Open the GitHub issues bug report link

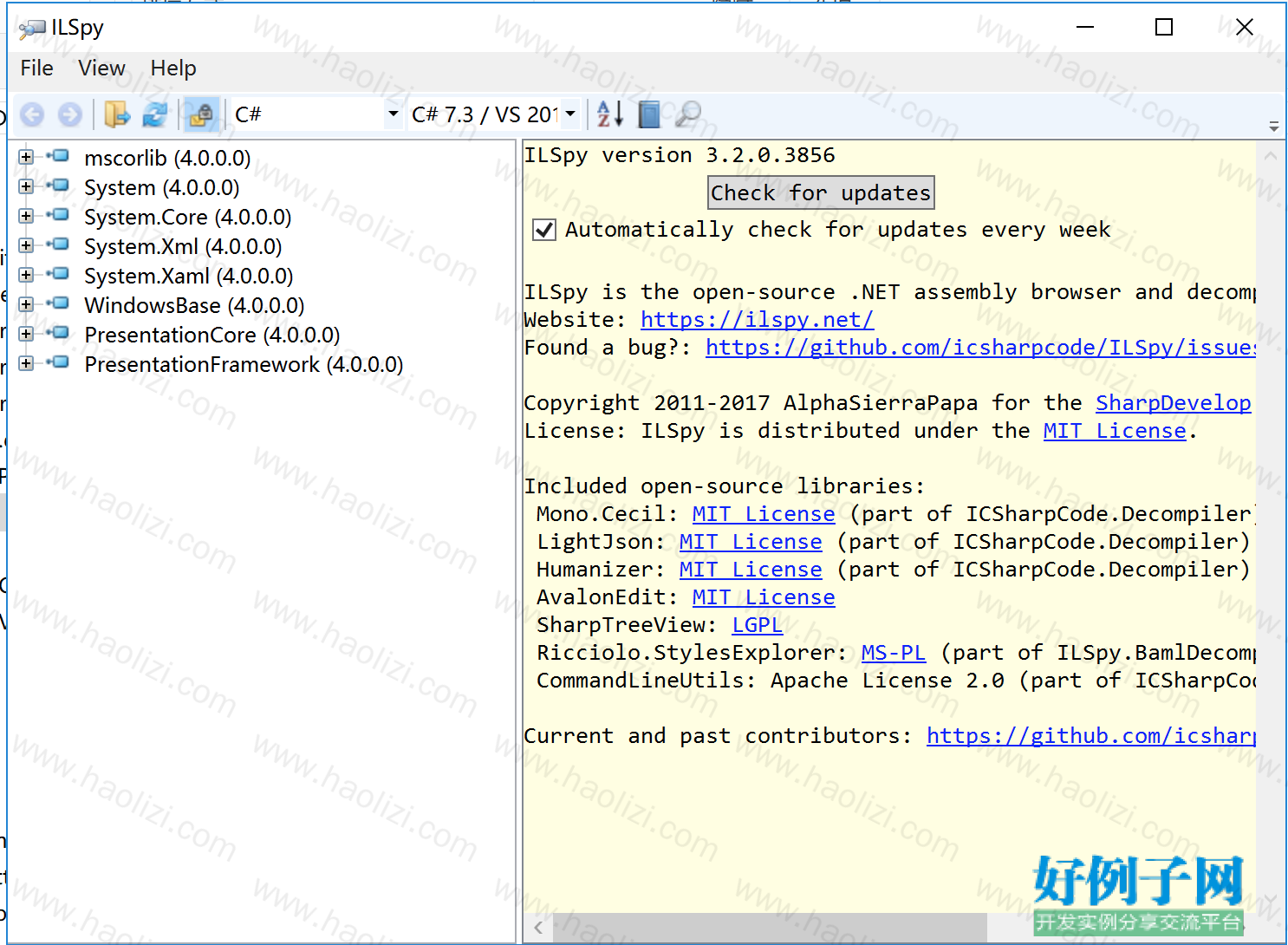pos(981,348)
